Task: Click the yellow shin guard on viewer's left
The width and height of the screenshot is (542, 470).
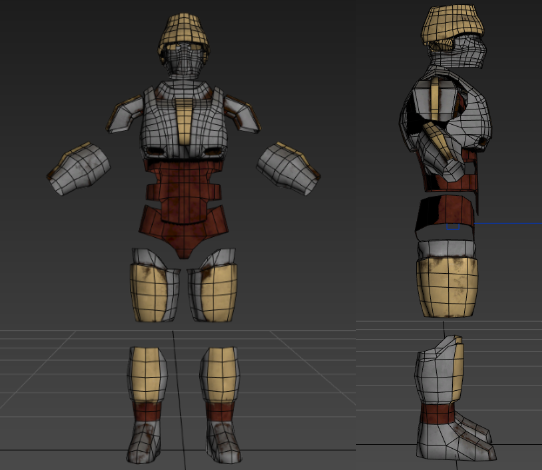Action: point(147,374)
